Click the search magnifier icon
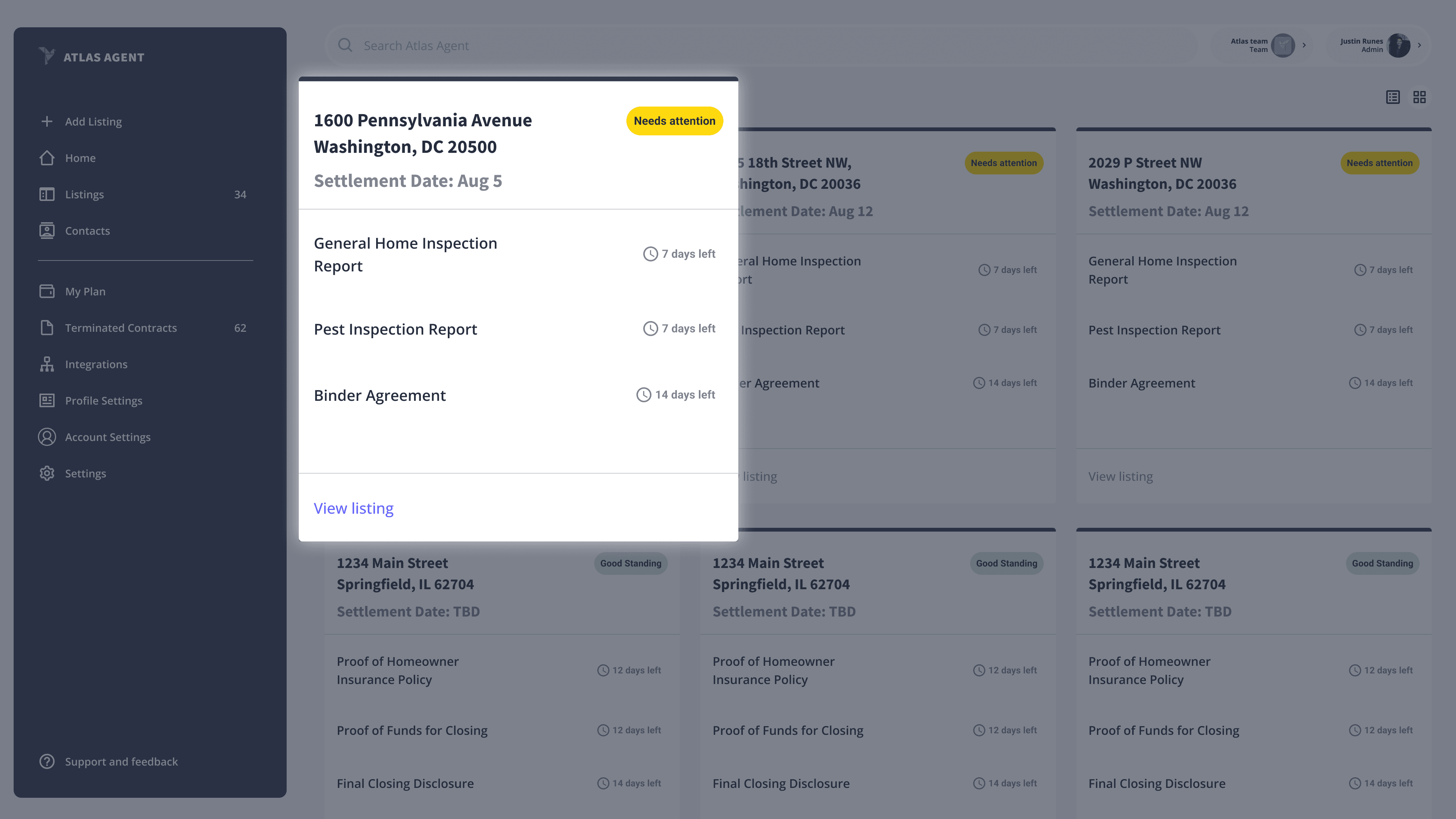Image resolution: width=1456 pixels, height=819 pixels. coord(345,45)
